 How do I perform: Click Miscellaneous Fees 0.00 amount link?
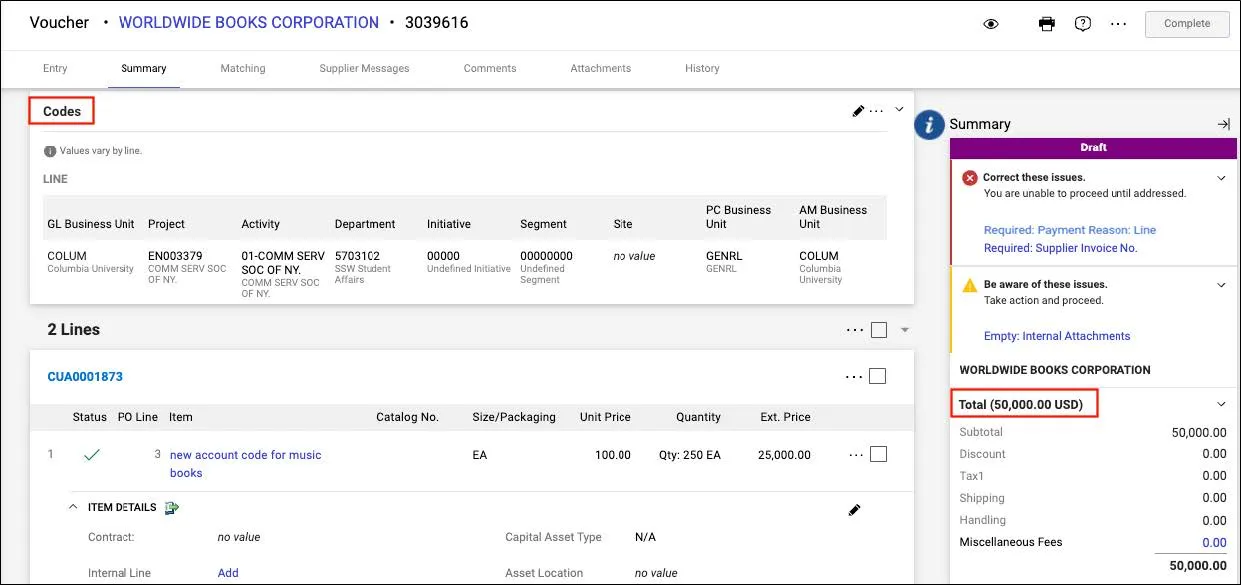tap(1214, 543)
